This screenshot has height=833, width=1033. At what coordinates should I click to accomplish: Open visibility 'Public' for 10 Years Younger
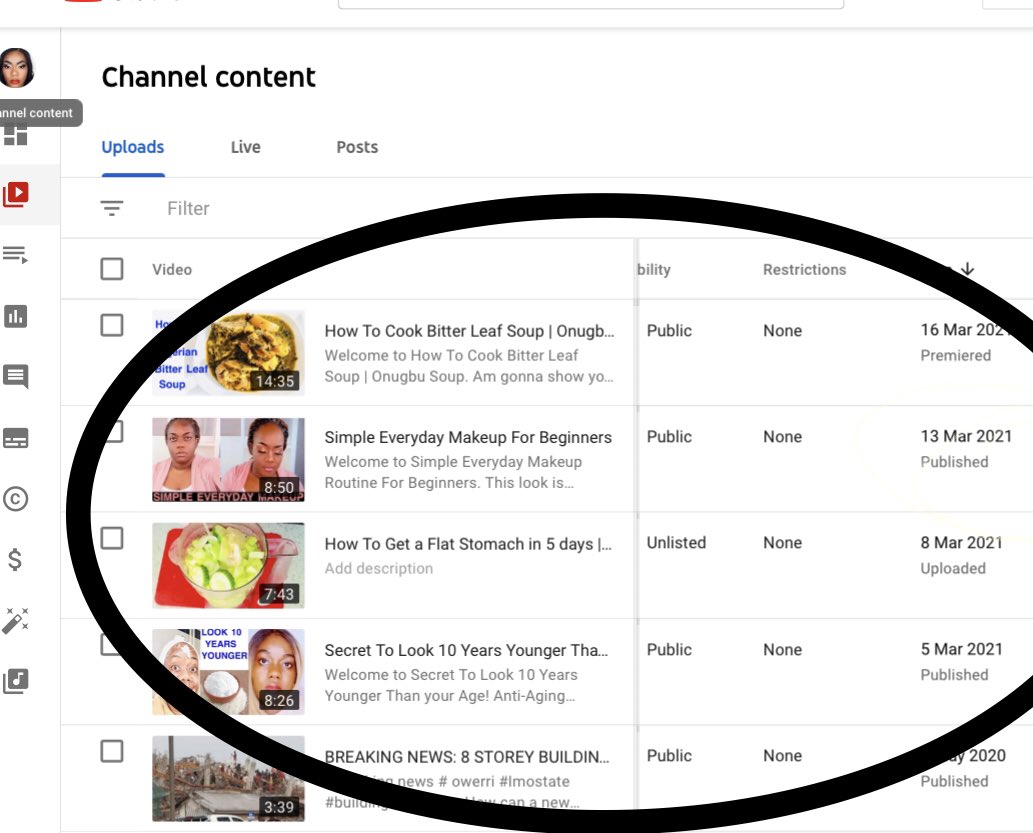click(669, 649)
